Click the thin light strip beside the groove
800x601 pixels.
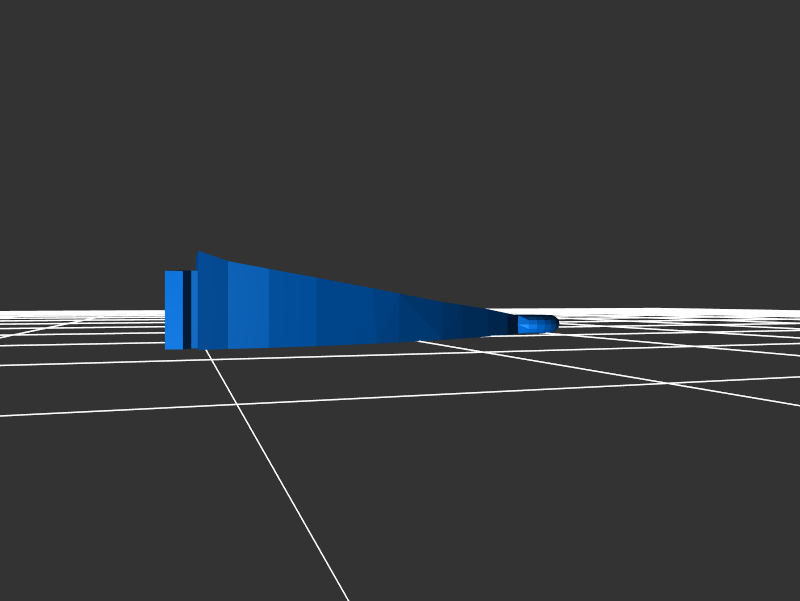coord(194,310)
